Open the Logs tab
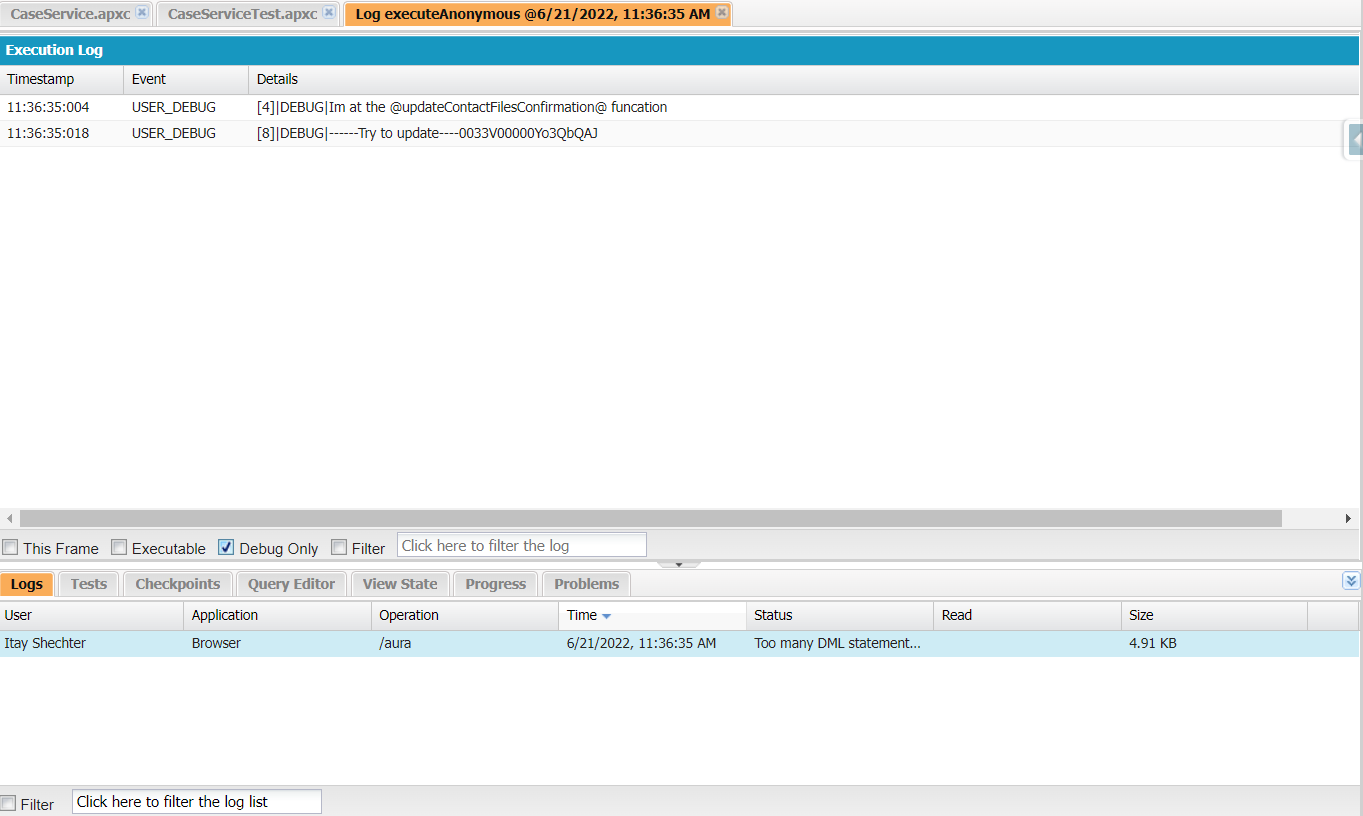Screen dimensions: 1363x816 pyautogui.click(x=27, y=584)
